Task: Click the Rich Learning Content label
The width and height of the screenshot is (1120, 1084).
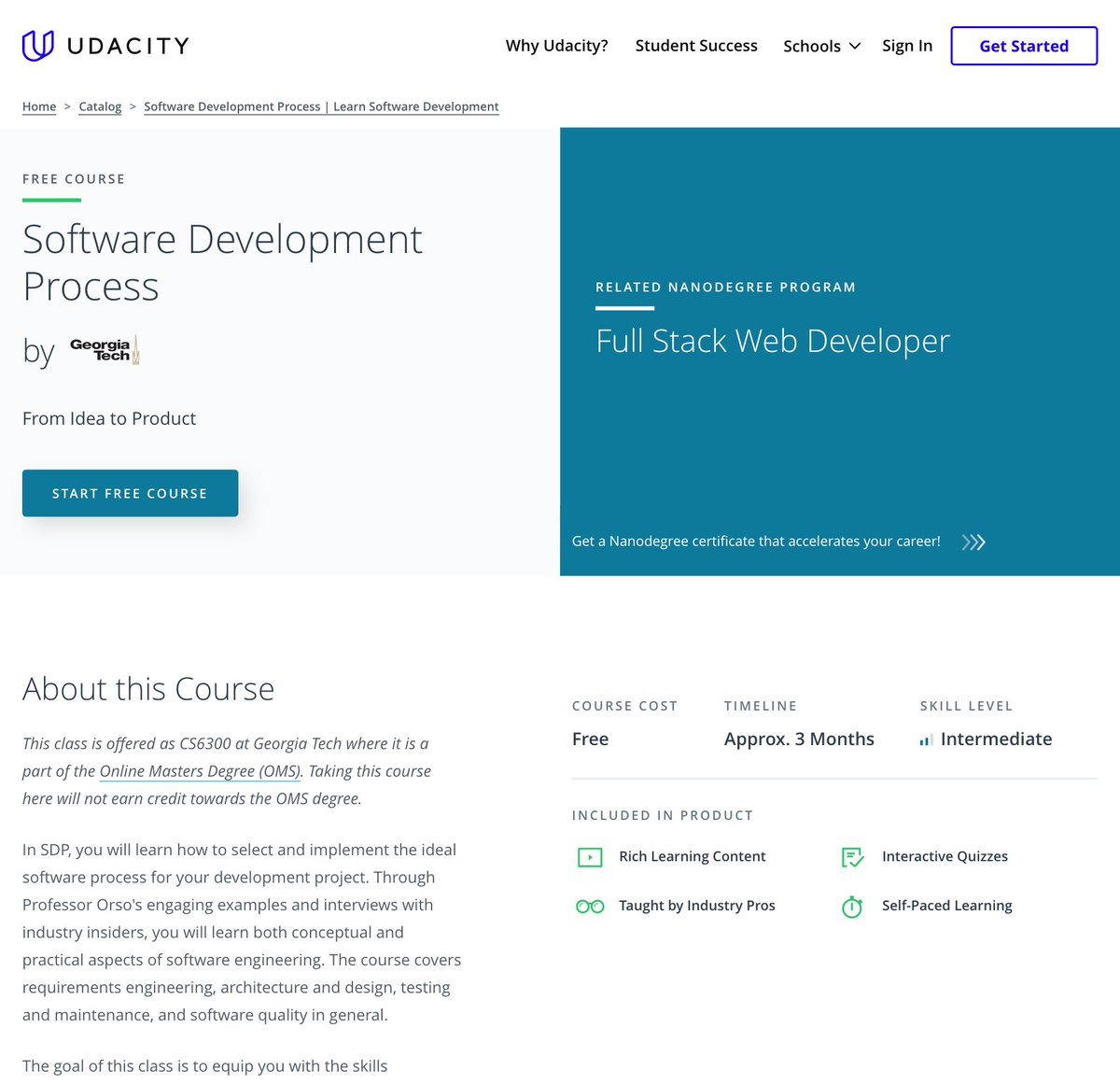Action: [693, 856]
